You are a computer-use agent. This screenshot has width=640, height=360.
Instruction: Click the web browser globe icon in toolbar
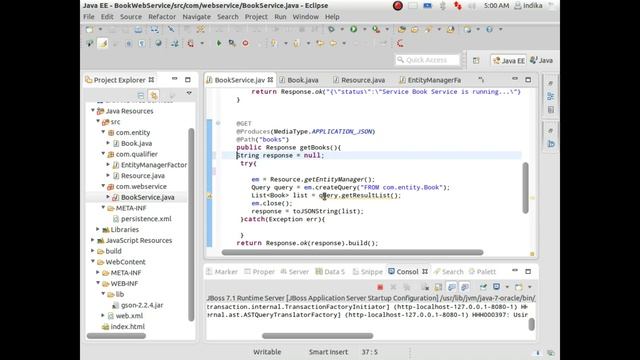coord(489,29)
